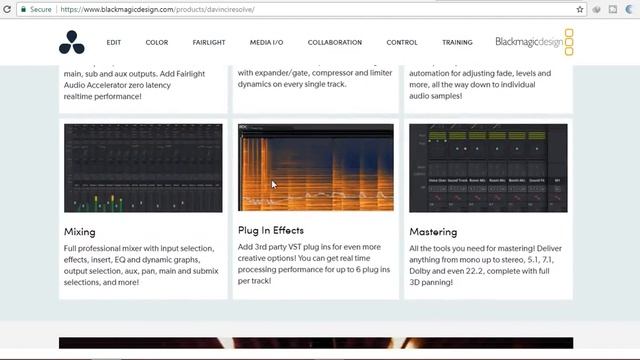The width and height of the screenshot is (640, 360).
Task: Open the EDIT menu item
Action: pos(113,42)
